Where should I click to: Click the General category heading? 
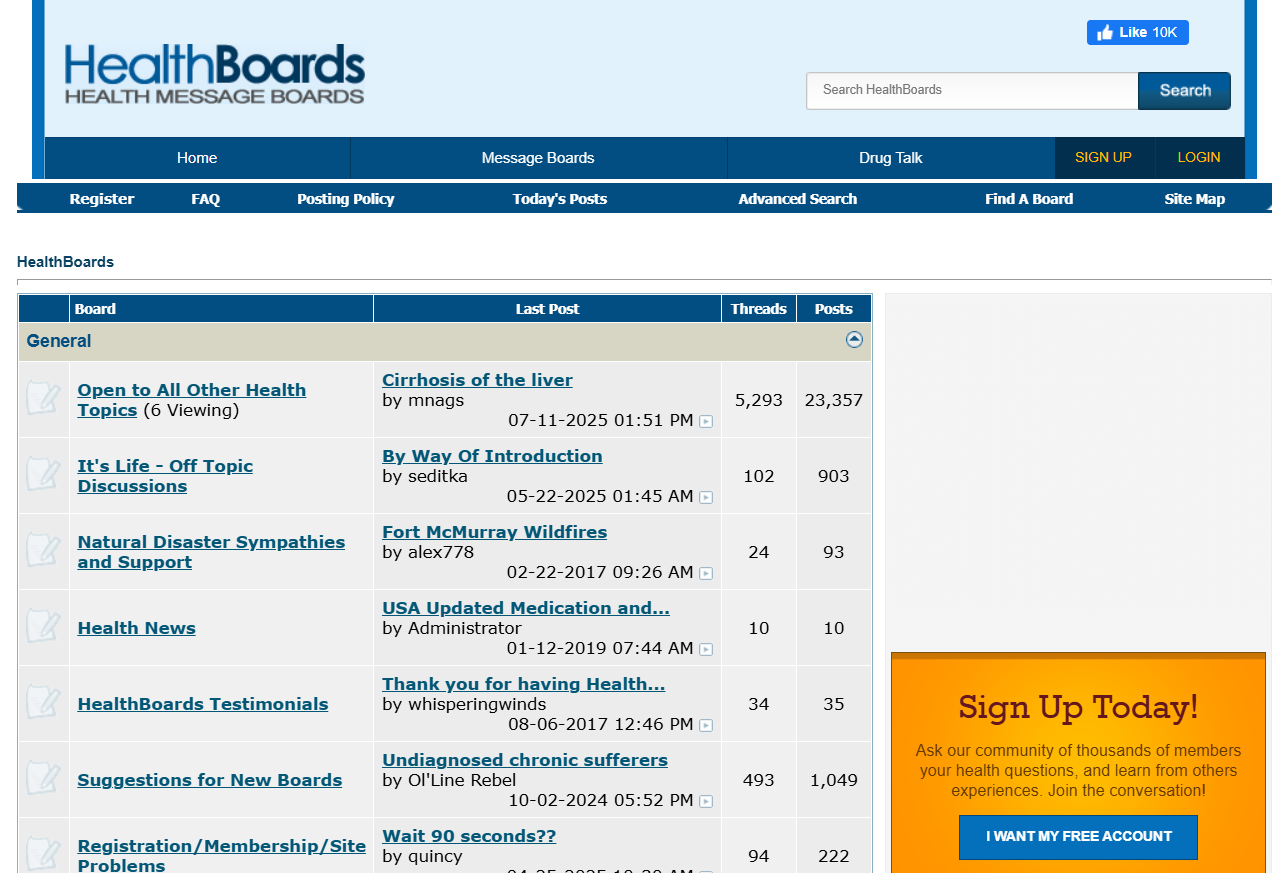click(59, 341)
